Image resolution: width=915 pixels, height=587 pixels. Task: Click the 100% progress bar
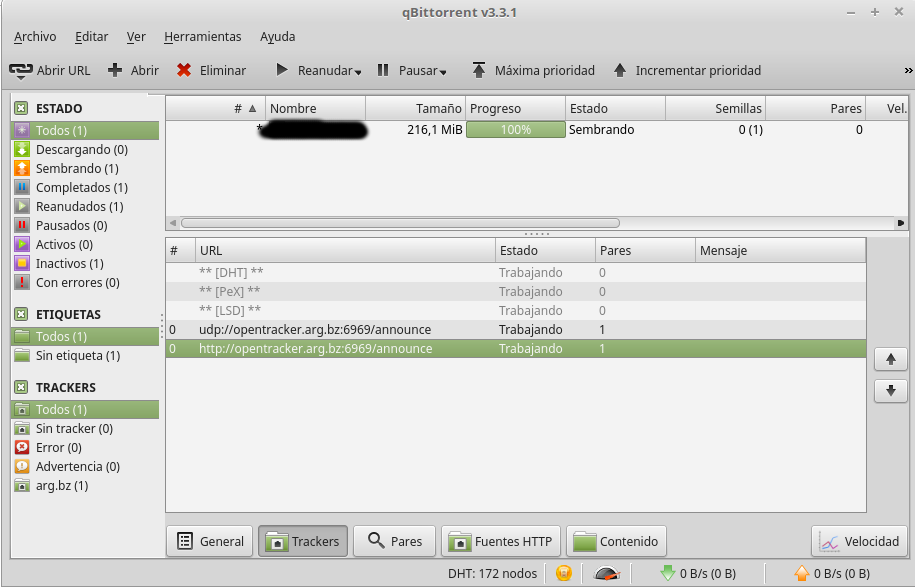coord(515,130)
